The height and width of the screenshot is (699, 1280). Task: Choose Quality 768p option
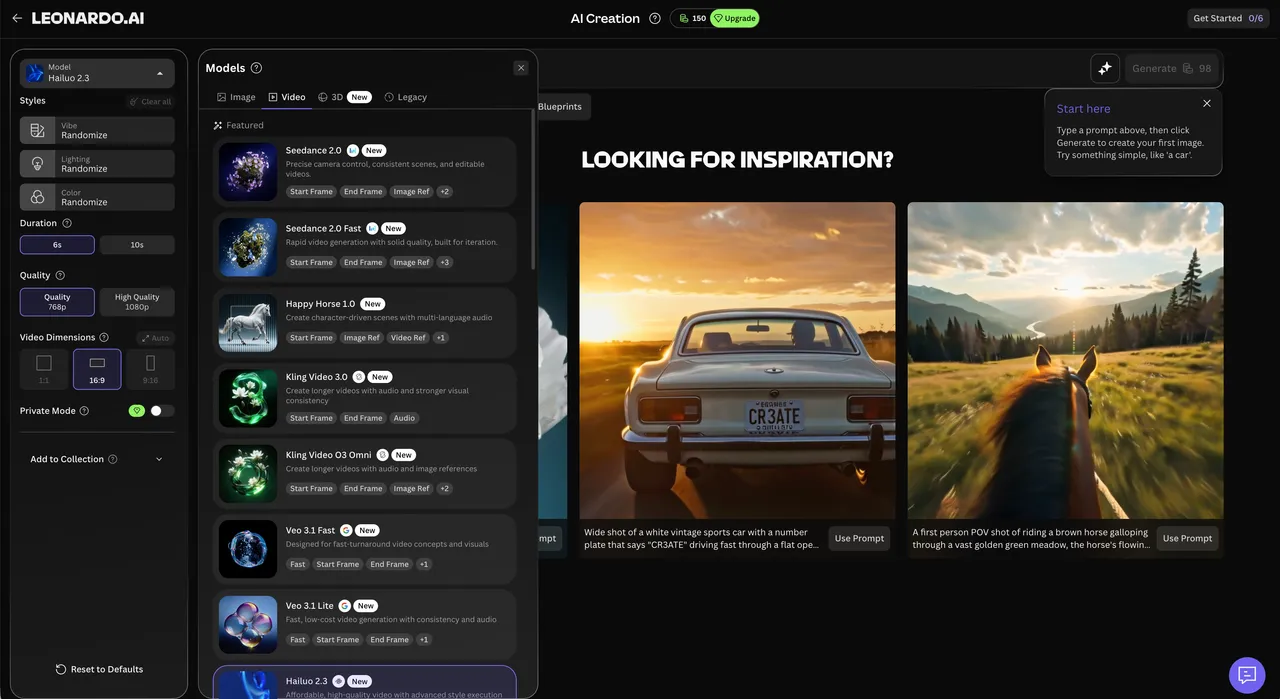(x=57, y=302)
